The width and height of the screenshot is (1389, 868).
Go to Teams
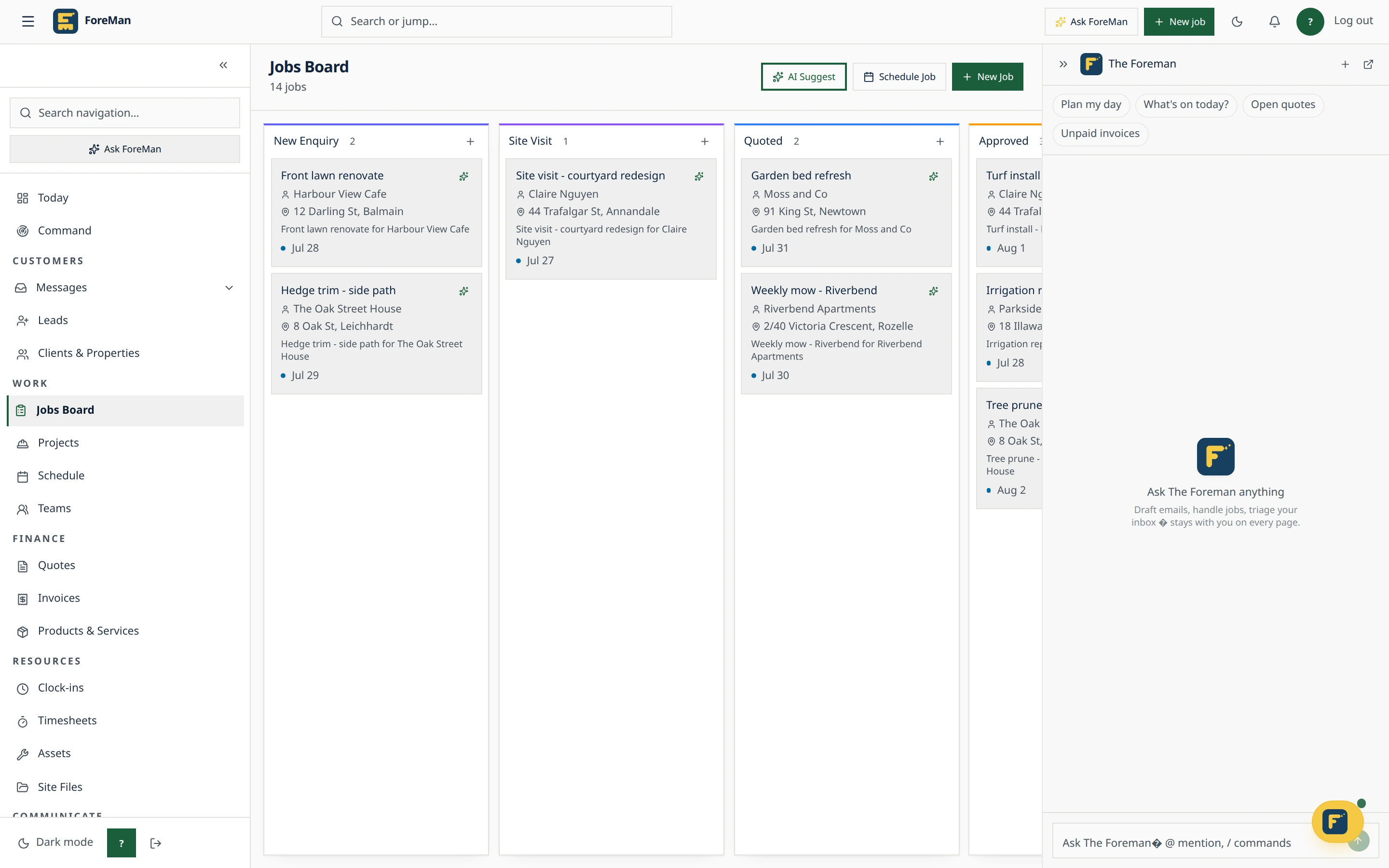coord(125,509)
